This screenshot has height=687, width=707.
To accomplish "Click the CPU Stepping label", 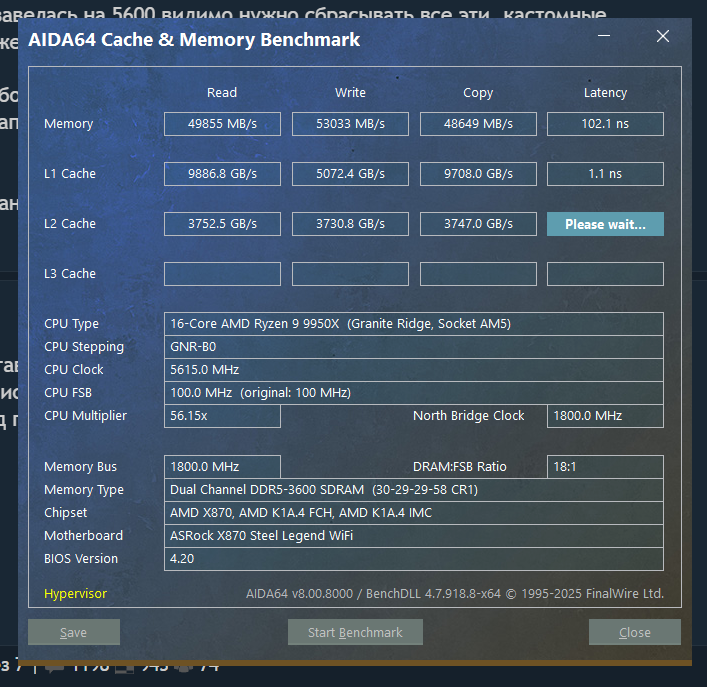I will [x=84, y=347].
